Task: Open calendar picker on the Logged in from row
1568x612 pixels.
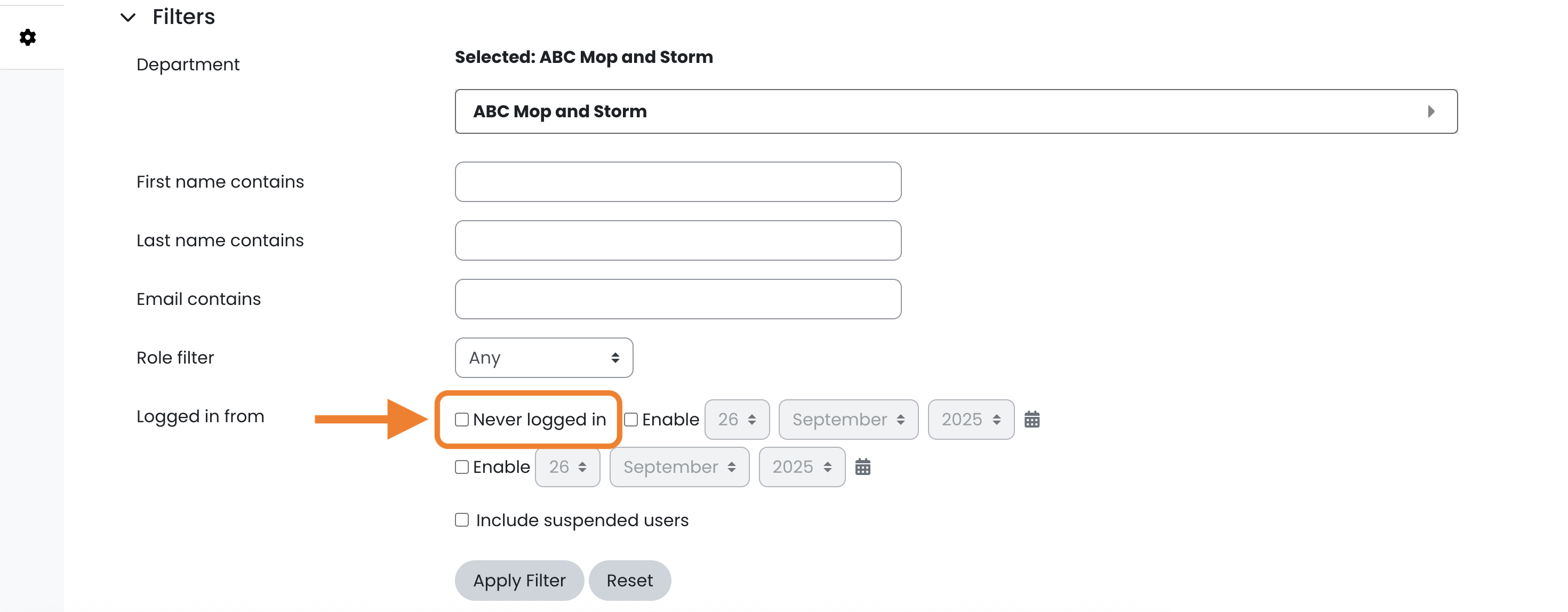Action: tap(1032, 419)
